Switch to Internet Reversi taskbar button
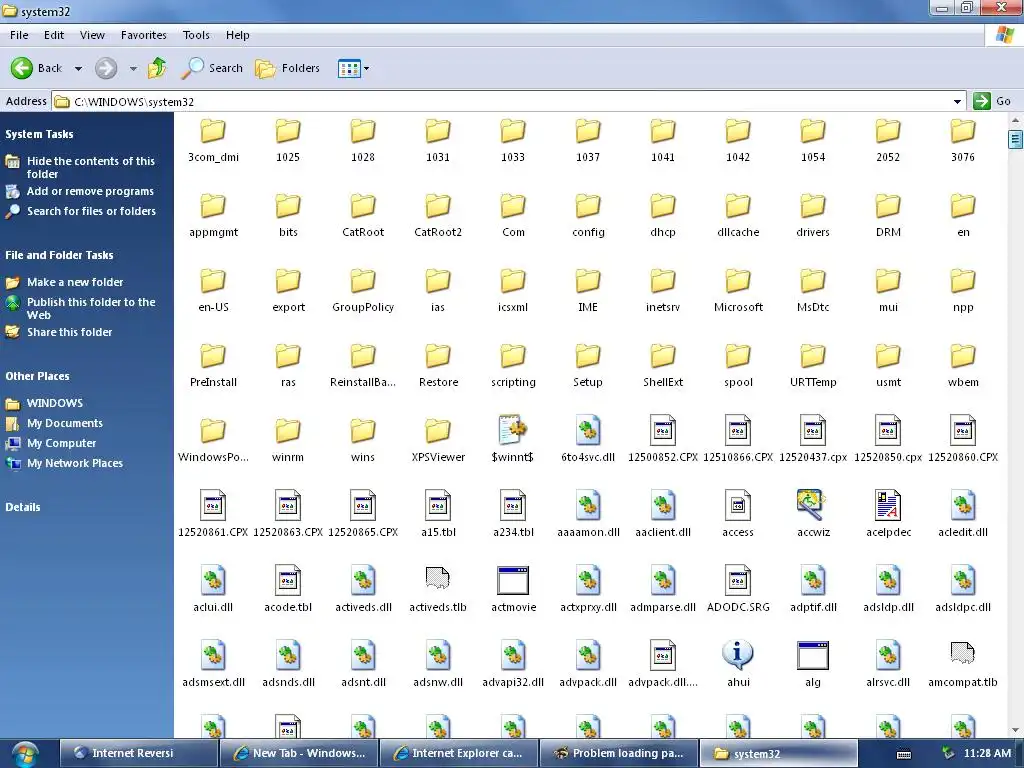The height and width of the screenshot is (768, 1024). pyautogui.click(x=138, y=753)
